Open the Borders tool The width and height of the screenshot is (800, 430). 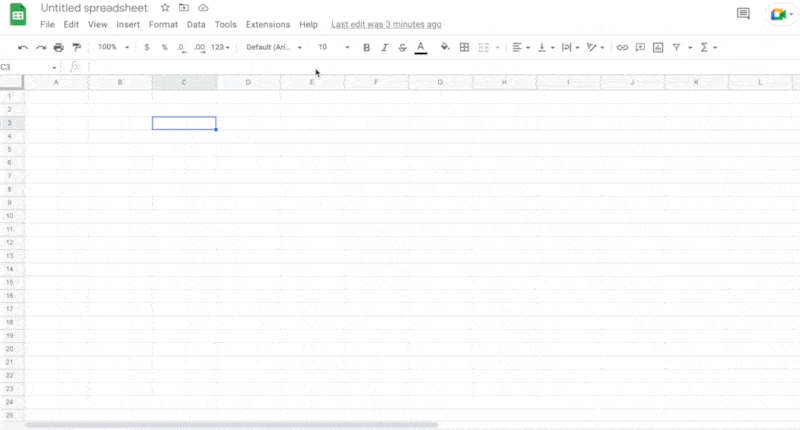click(x=464, y=47)
